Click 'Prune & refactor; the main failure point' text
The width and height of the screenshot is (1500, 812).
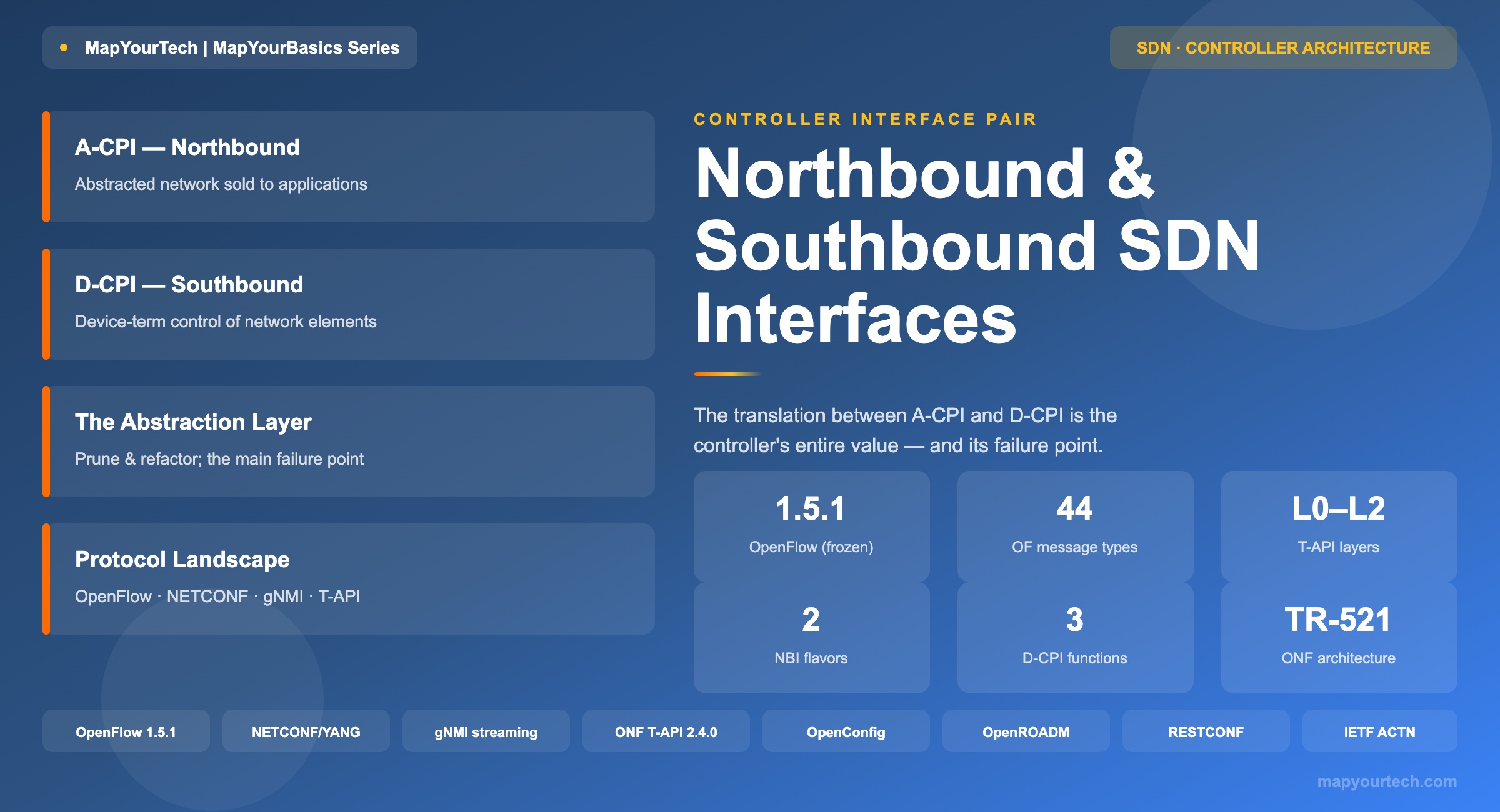pyautogui.click(x=219, y=459)
